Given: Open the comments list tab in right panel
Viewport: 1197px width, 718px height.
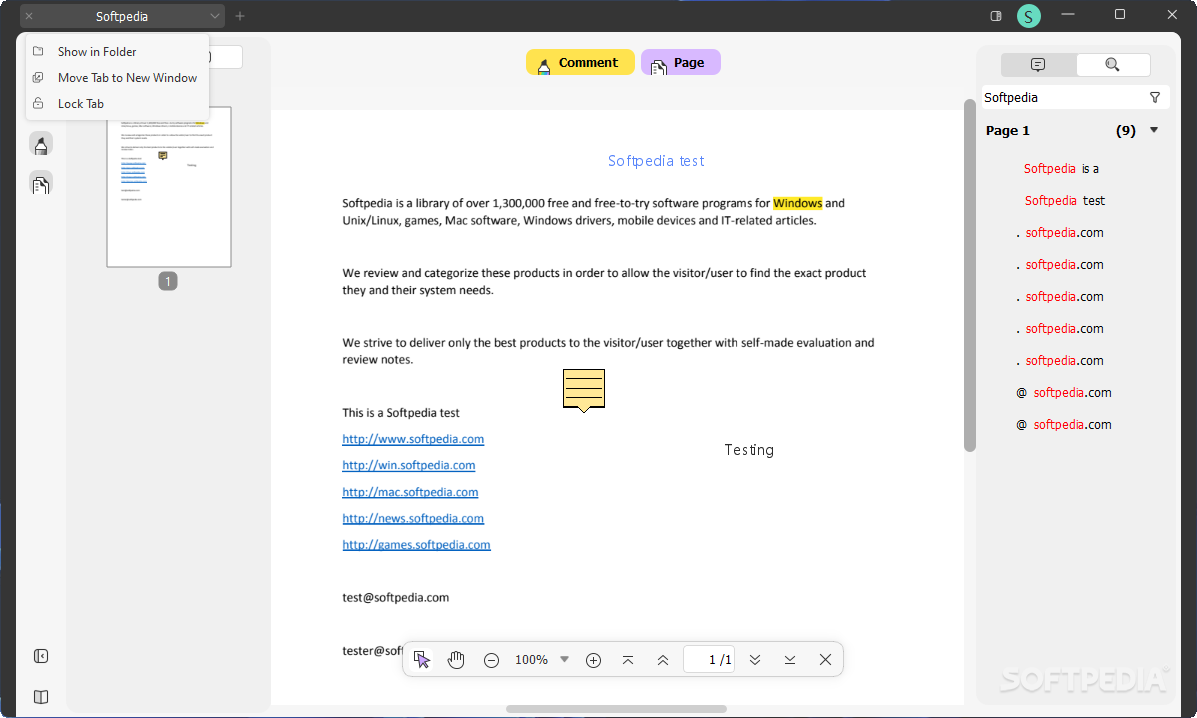Looking at the screenshot, I should (x=1038, y=65).
